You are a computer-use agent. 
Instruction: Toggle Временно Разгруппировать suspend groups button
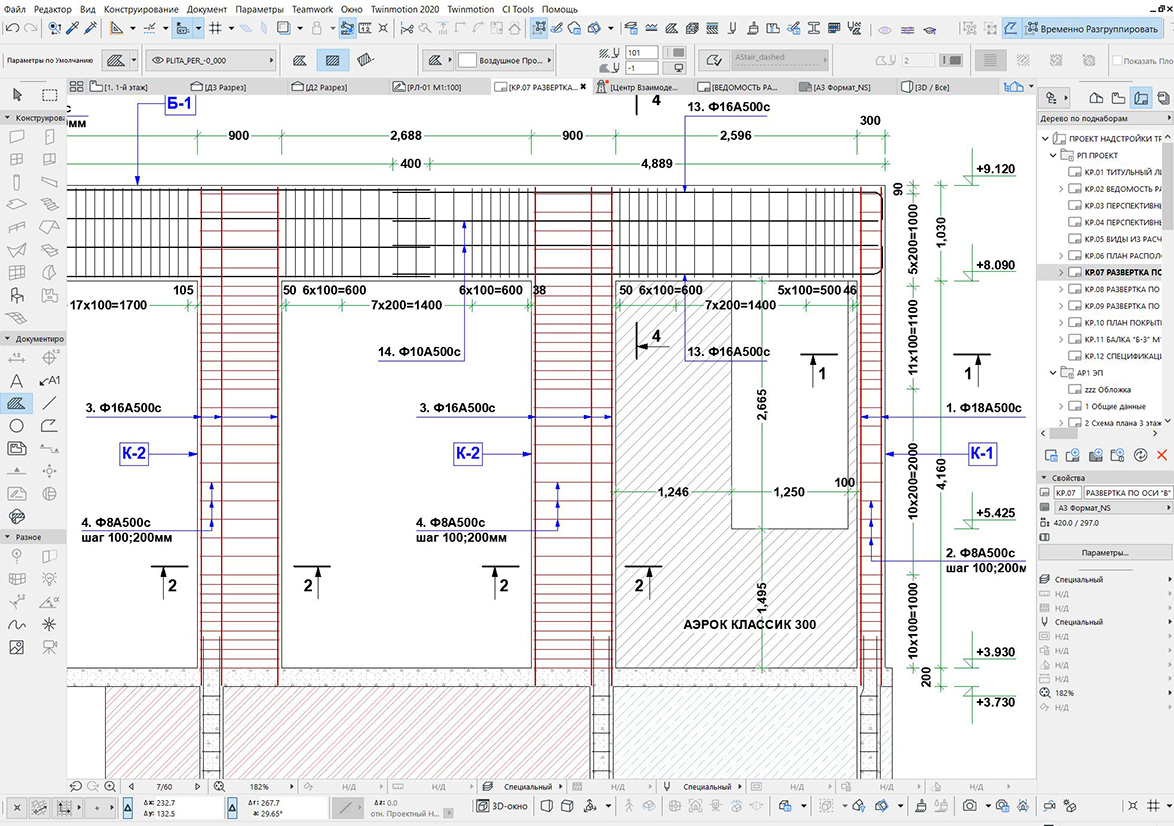tap(1093, 29)
